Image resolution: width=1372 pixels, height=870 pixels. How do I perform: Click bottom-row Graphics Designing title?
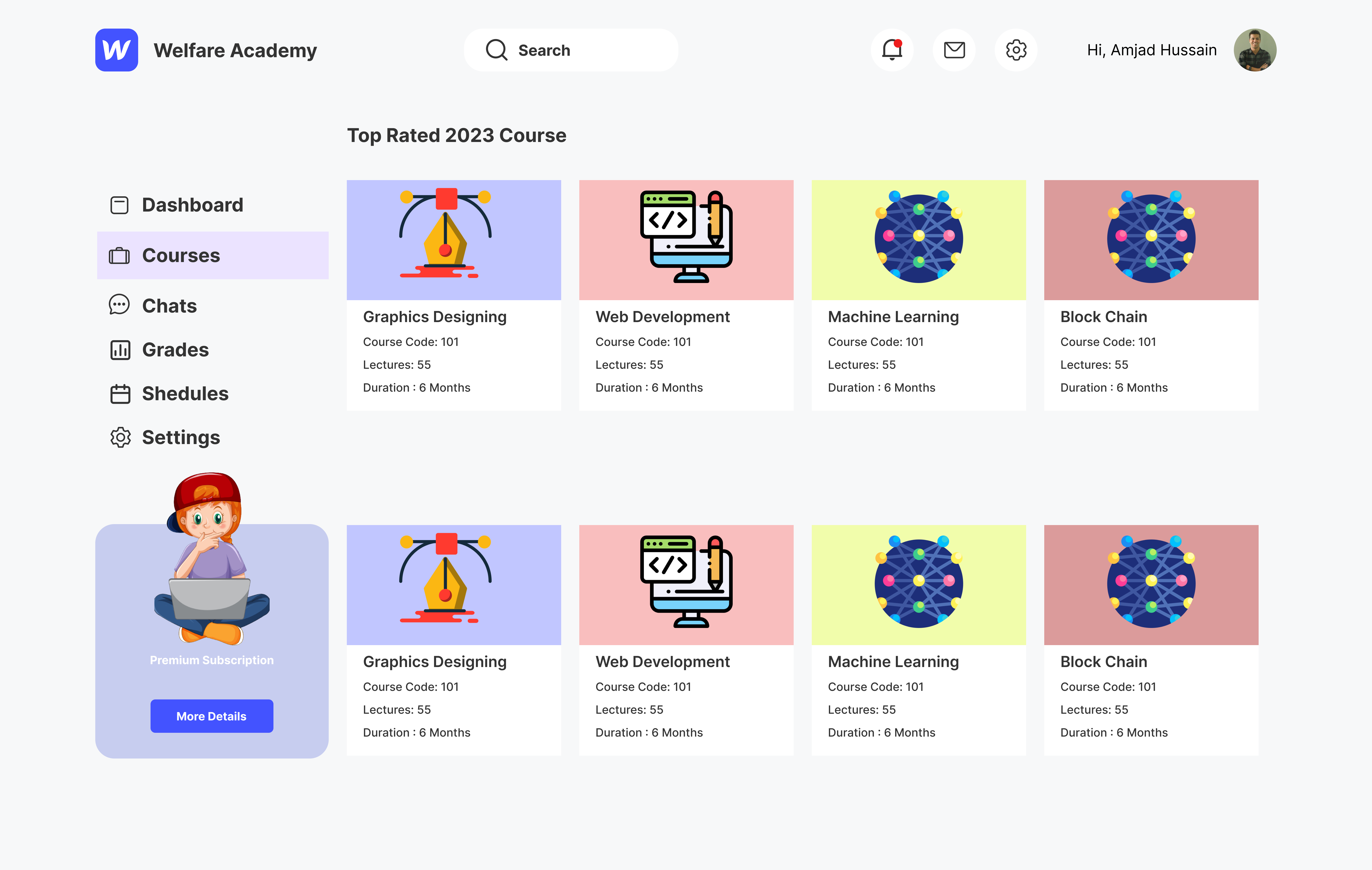[x=435, y=662]
